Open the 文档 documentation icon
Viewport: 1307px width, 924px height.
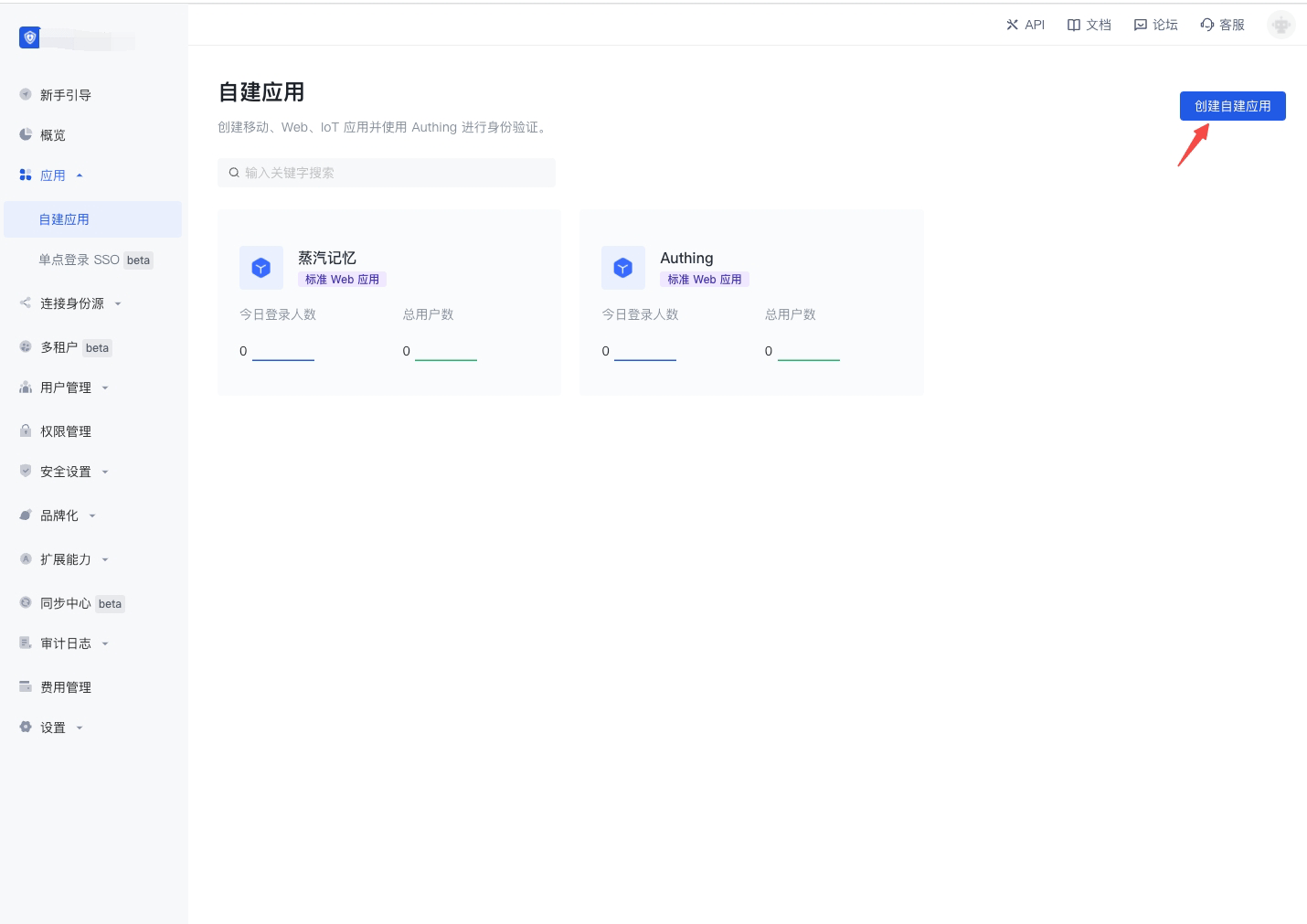(x=1074, y=25)
